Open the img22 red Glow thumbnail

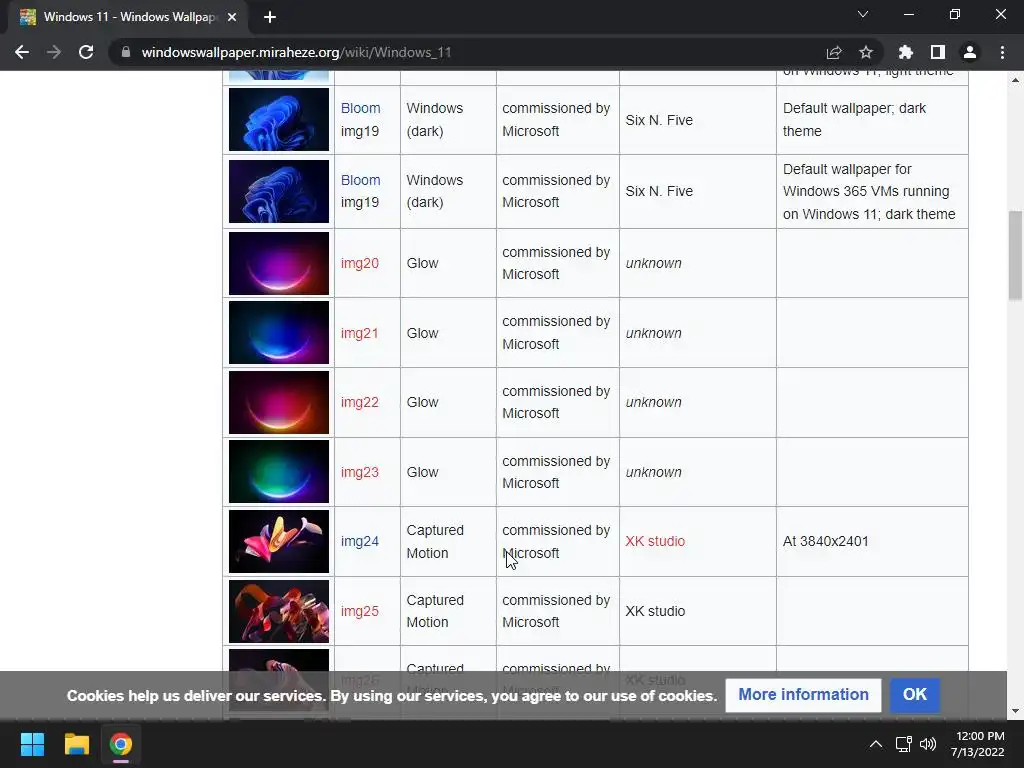click(x=279, y=402)
